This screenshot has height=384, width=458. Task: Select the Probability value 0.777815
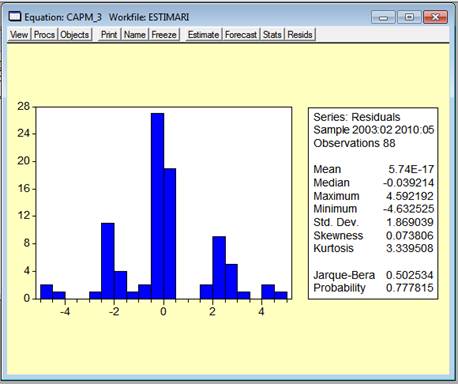point(410,288)
